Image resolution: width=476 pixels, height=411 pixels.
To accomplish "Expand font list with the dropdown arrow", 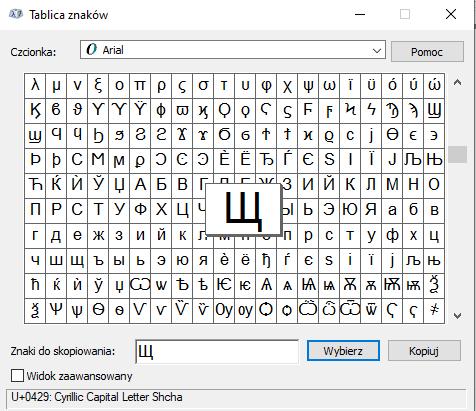I will point(377,51).
